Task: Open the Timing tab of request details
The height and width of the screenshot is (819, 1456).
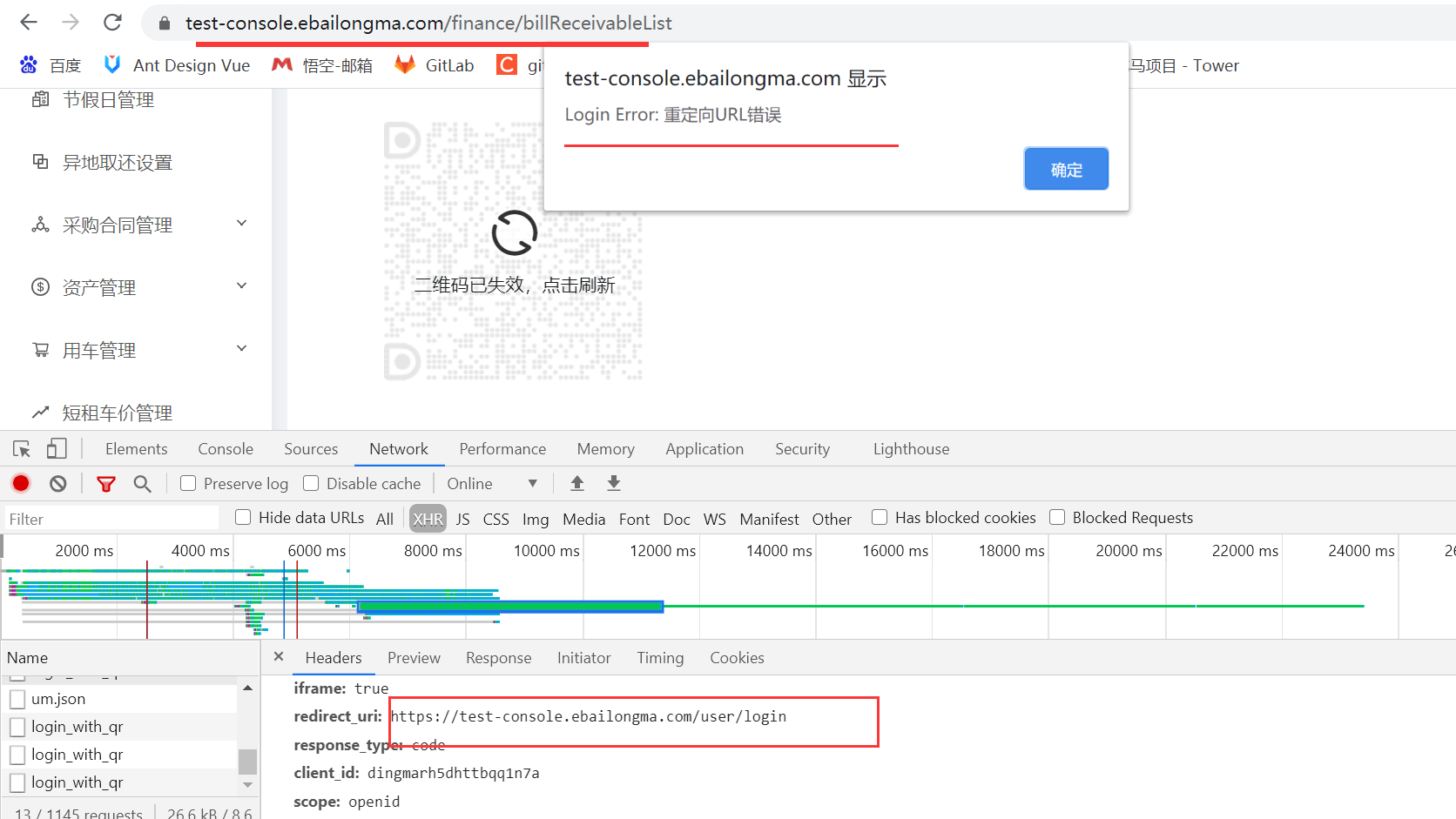Action: (660, 658)
